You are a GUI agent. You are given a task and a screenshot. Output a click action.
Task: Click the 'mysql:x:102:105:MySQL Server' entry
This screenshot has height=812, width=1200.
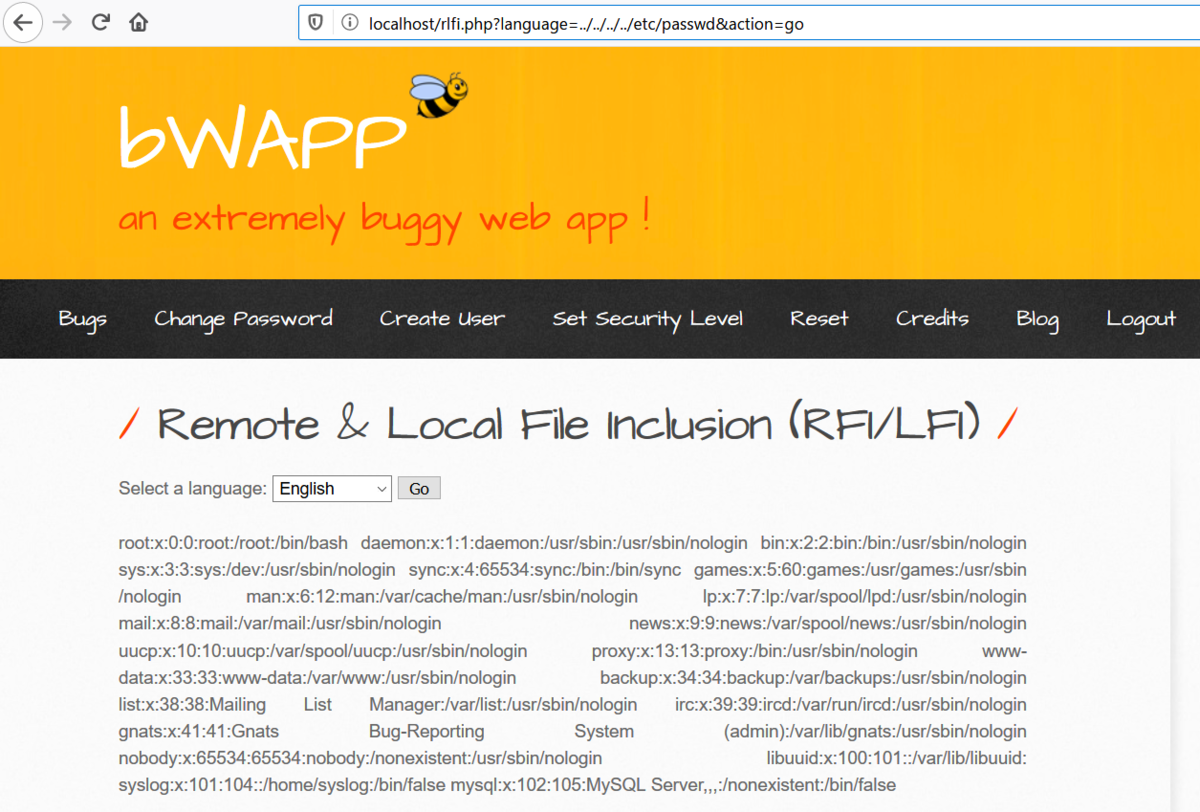[673, 786]
